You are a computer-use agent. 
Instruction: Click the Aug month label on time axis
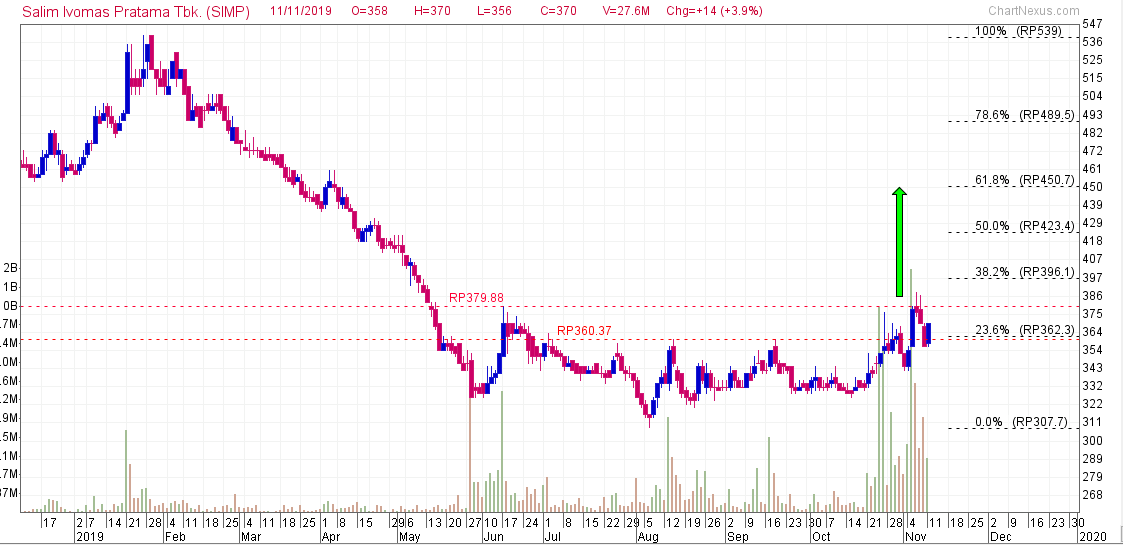pyautogui.click(x=647, y=536)
